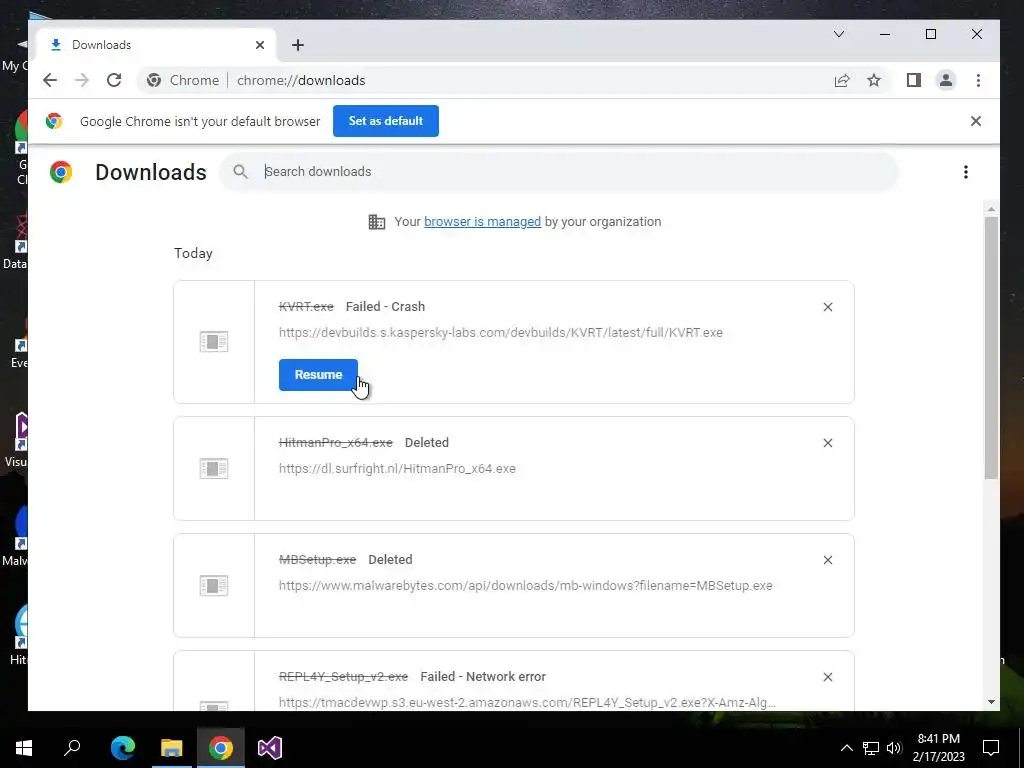Click the HitmanPro_x64.exe file name
Image resolution: width=1024 pixels, height=768 pixels.
coord(336,442)
